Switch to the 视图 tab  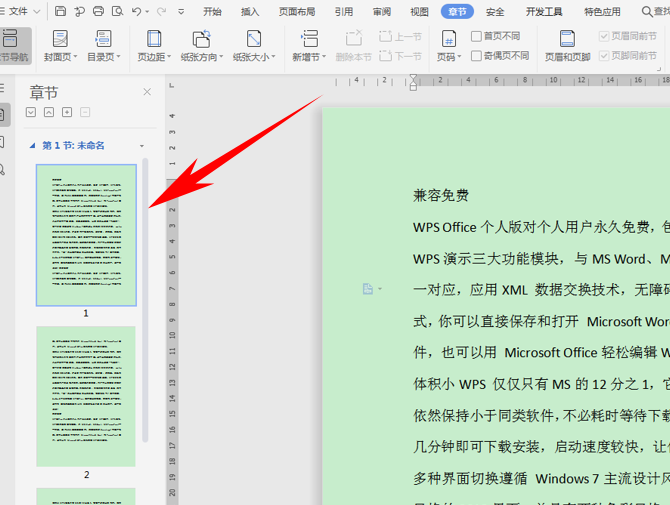(419, 12)
